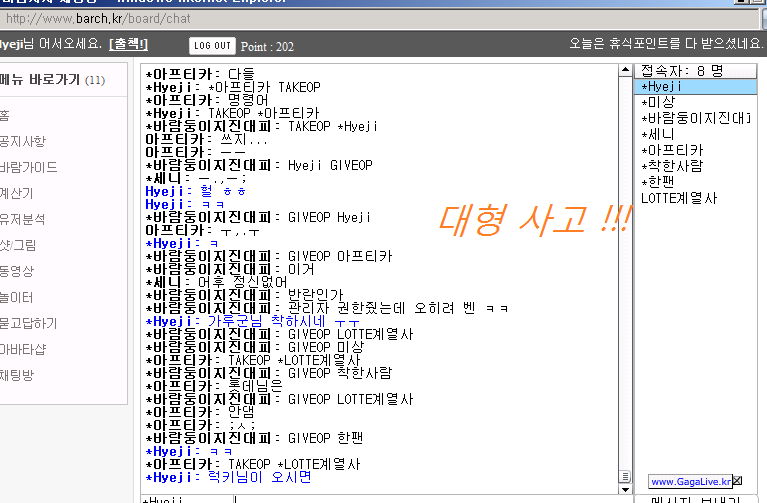Click the chat message input field
The width and height of the screenshot is (767, 503).
[380, 497]
